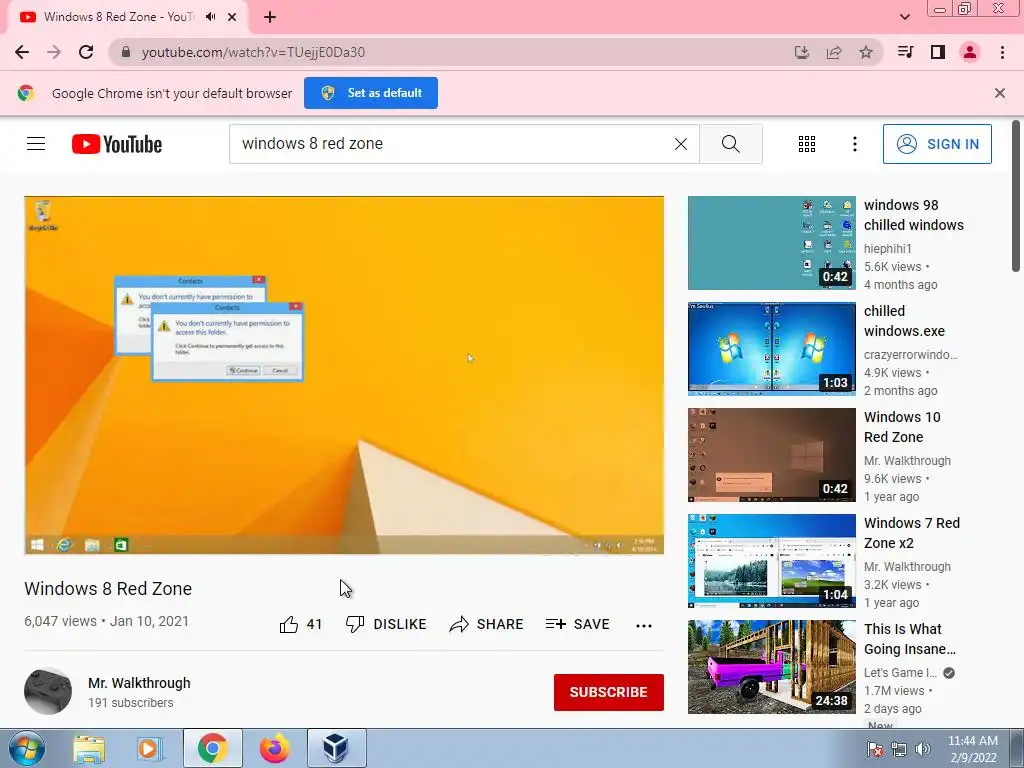Screen dimensions: 1024x768
Task: Clear the search text with X
Action: 680,144
